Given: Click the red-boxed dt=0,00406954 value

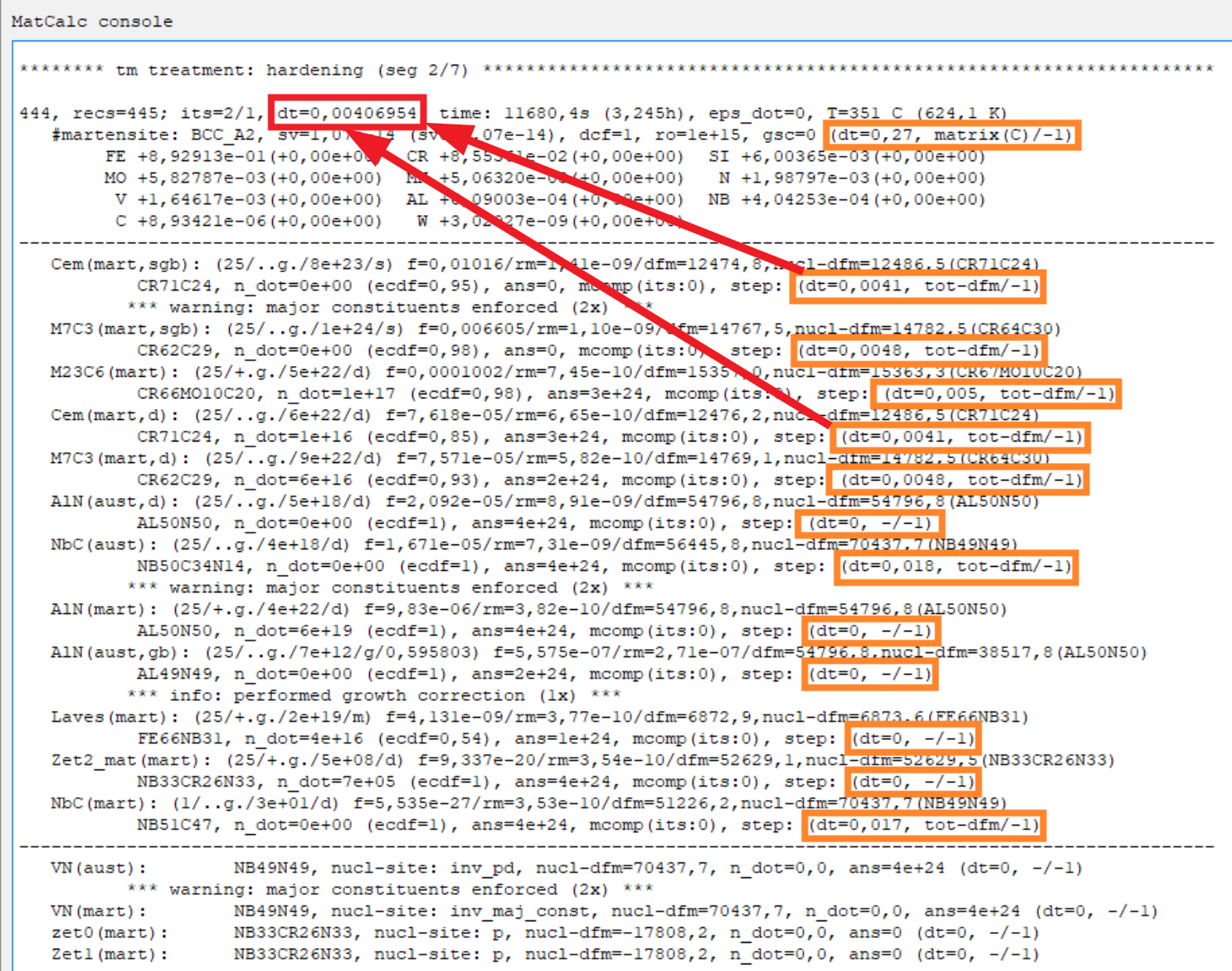Looking at the screenshot, I should point(347,113).
